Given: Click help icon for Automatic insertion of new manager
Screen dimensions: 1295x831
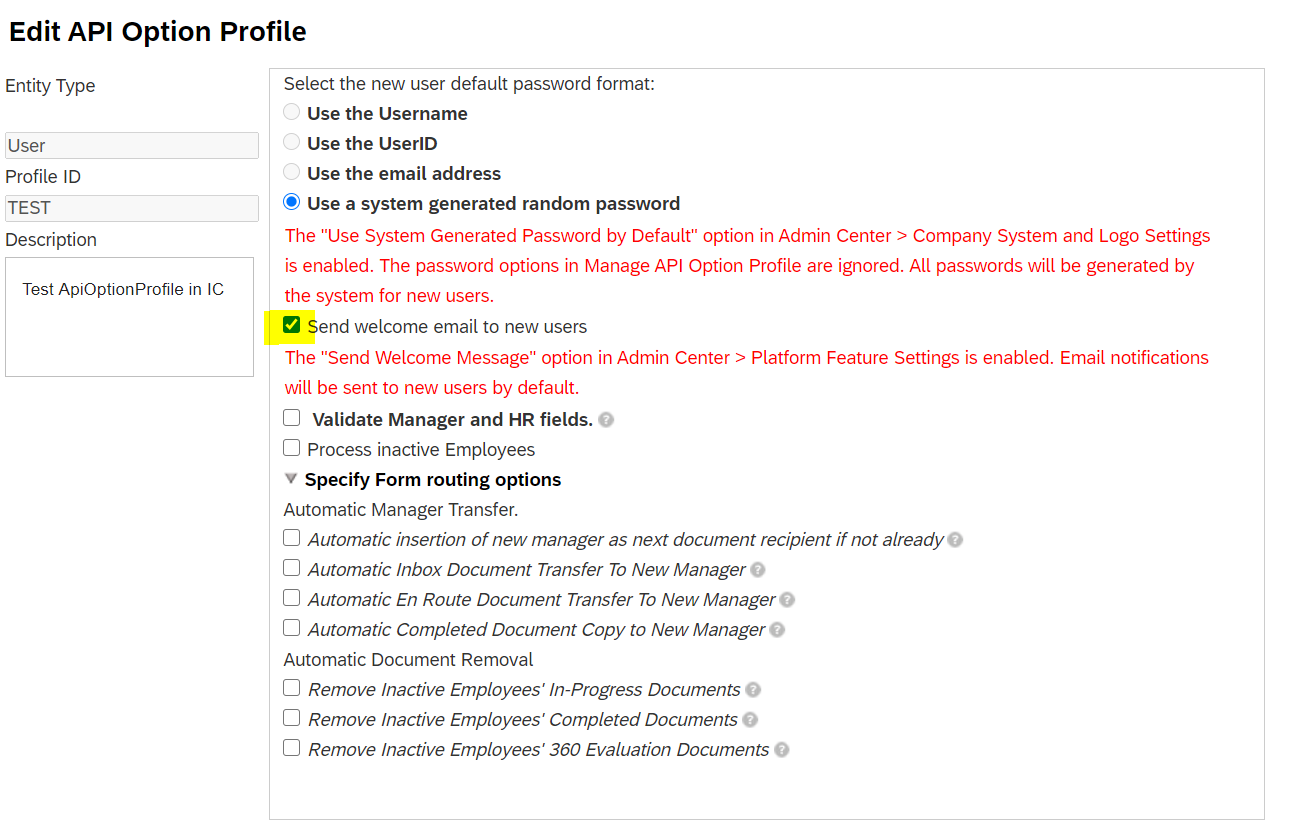Looking at the screenshot, I should click(x=955, y=540).
